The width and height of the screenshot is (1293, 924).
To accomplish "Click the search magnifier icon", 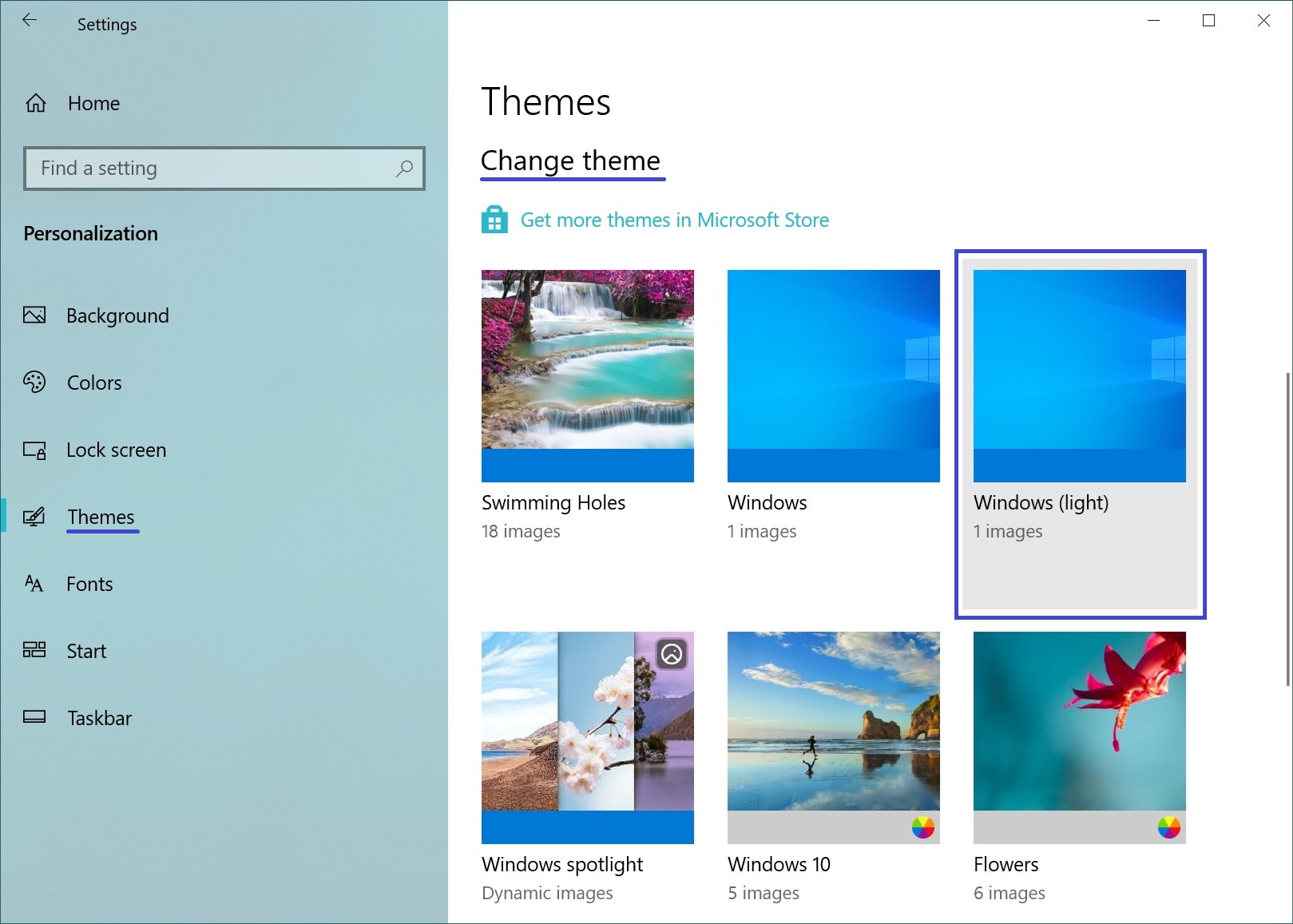I will (404, 169).
